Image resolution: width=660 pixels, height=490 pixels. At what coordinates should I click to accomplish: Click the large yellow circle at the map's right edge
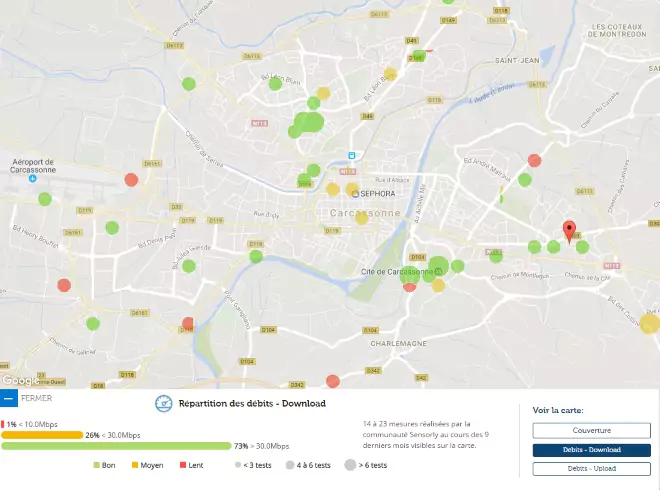650,323
